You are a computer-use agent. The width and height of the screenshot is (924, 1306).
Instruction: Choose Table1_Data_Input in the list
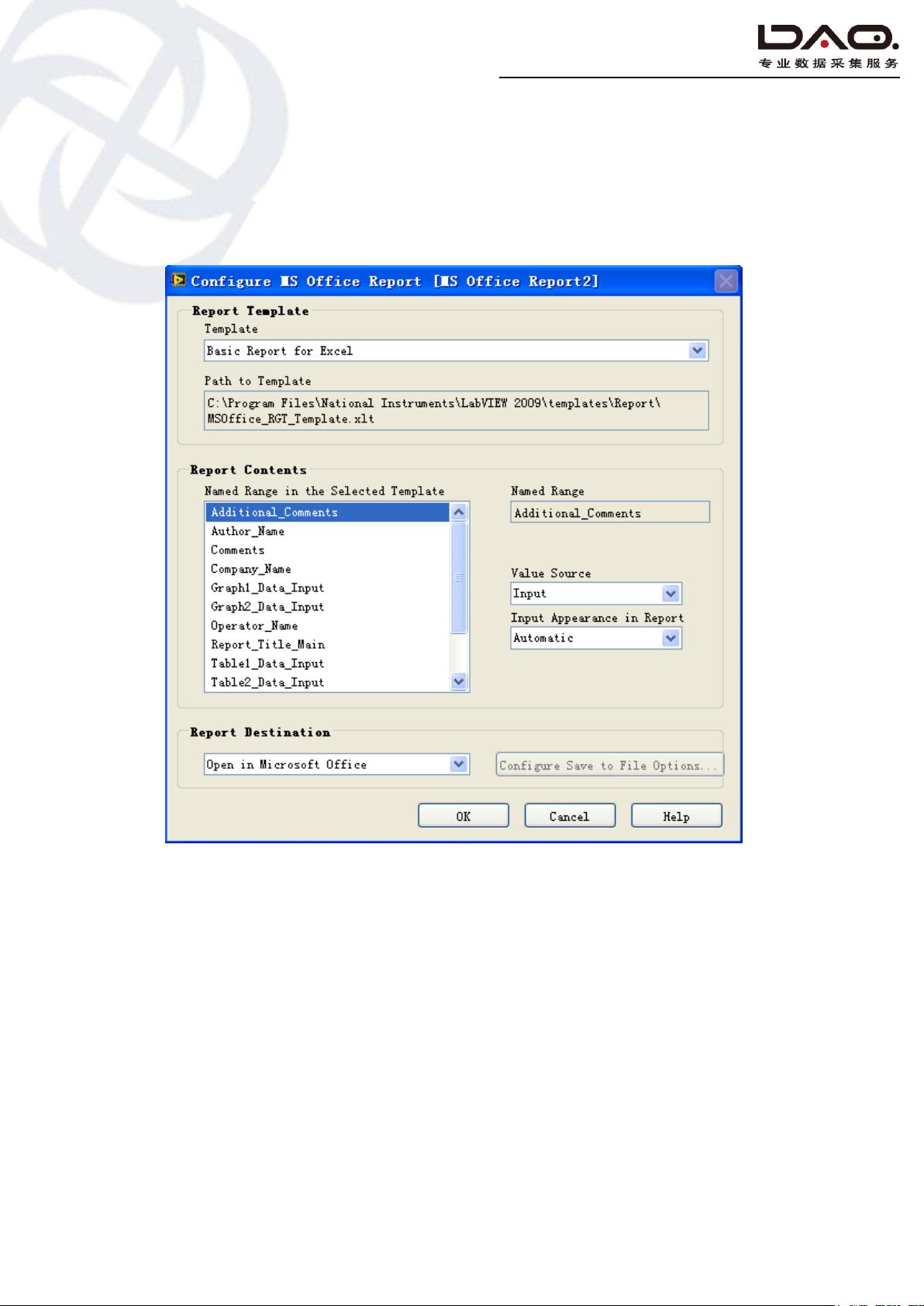(267, 663)
